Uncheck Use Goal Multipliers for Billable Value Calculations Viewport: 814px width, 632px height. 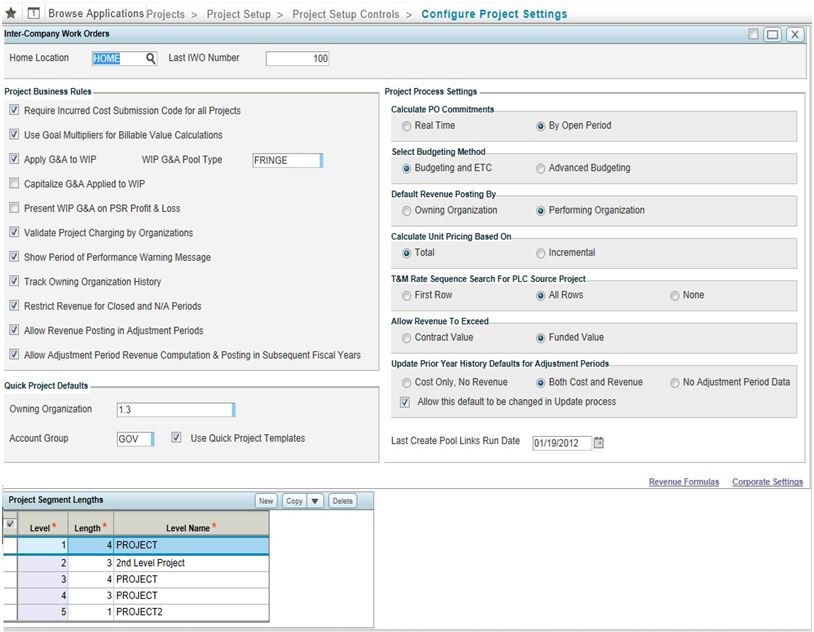pos(14,135)
